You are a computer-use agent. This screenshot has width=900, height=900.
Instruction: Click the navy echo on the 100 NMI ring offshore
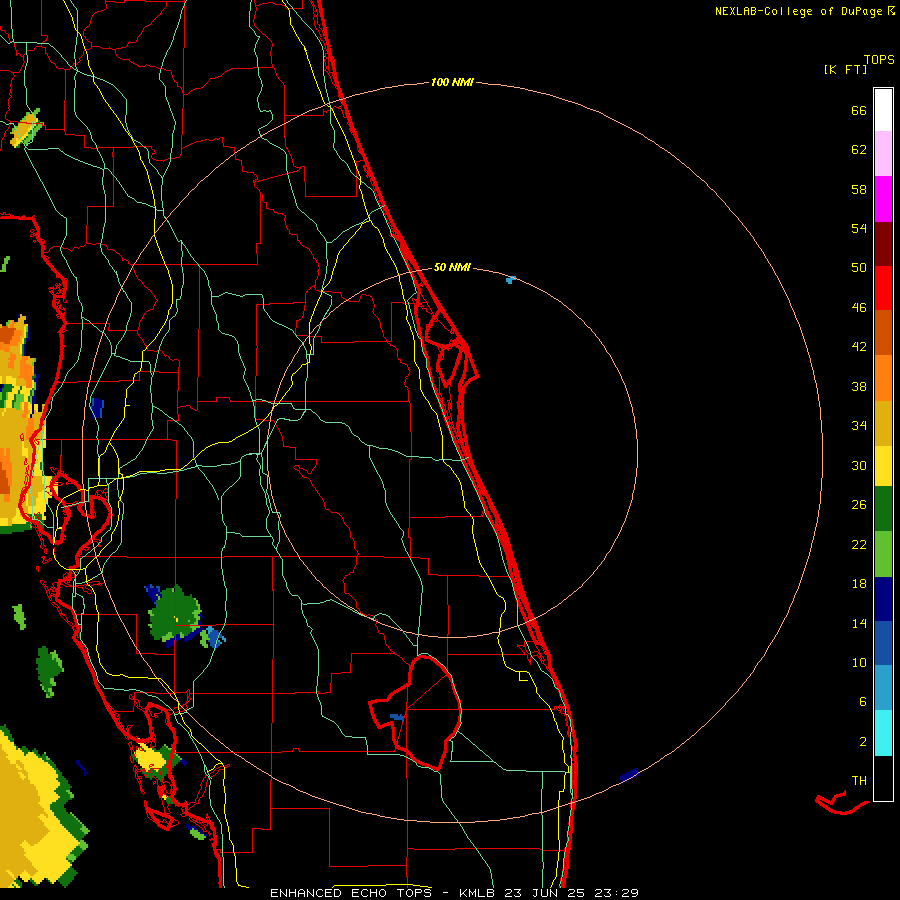coord(629,775)
